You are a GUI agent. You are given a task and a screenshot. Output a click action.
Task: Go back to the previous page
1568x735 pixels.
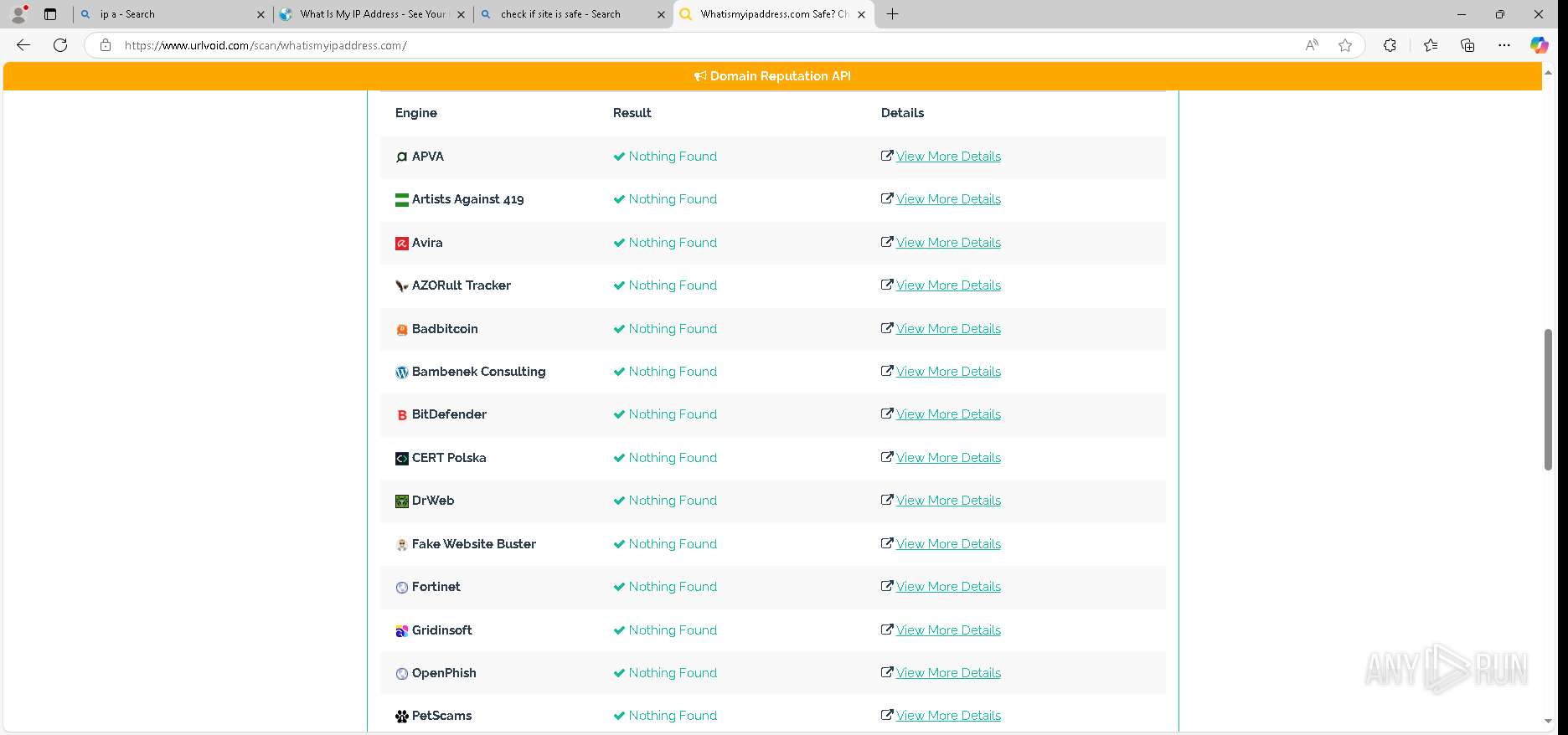click(x=23, y=45)
